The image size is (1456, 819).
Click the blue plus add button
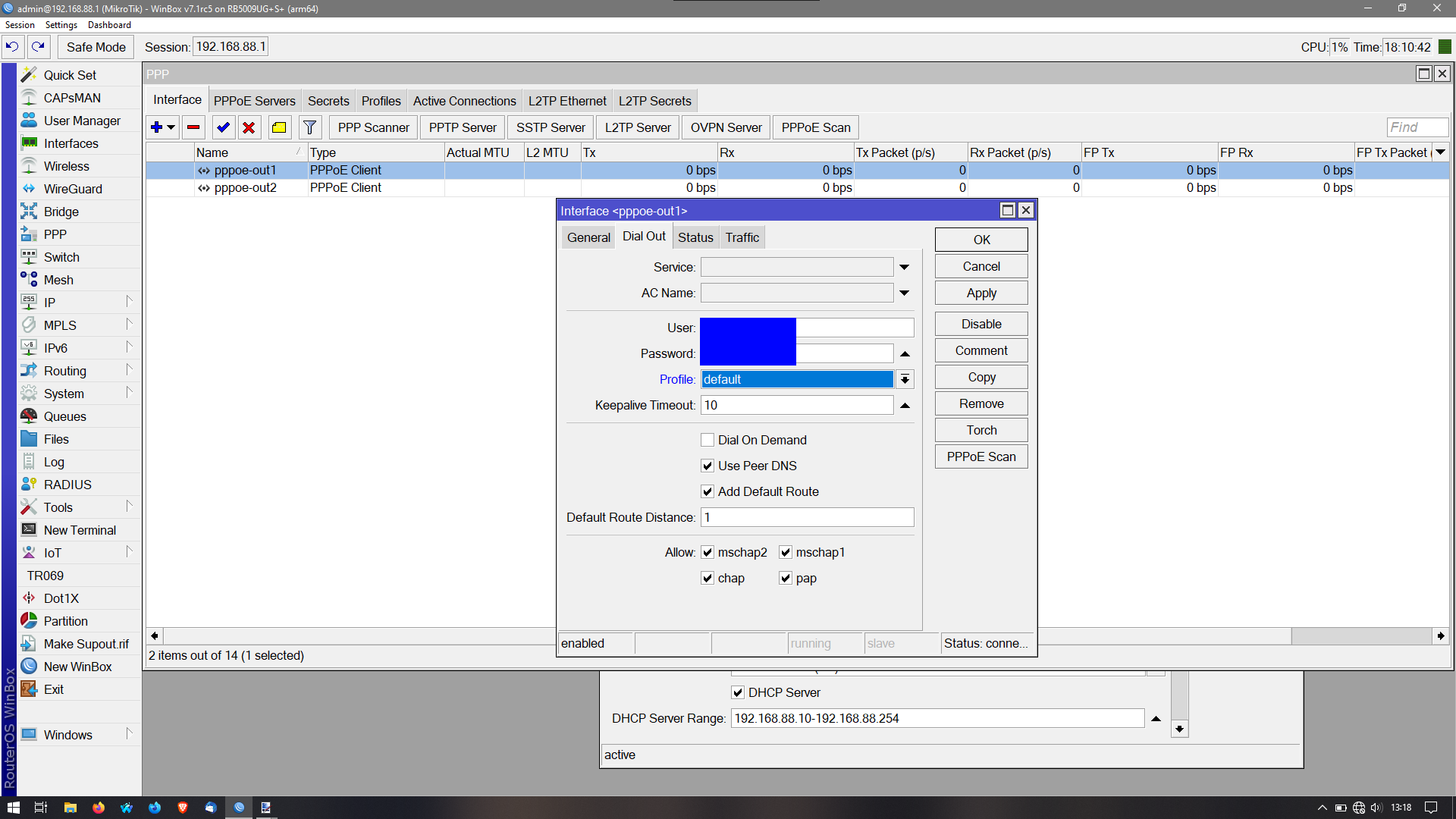[157, 127]
